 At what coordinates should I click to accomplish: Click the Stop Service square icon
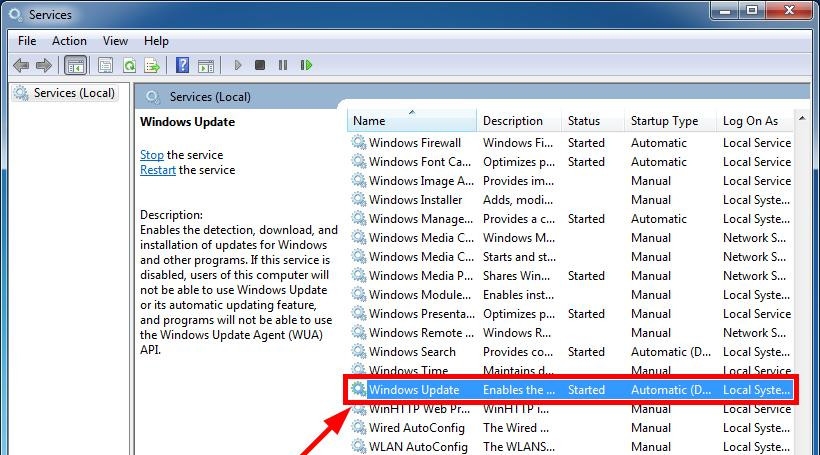pos(260,65)
